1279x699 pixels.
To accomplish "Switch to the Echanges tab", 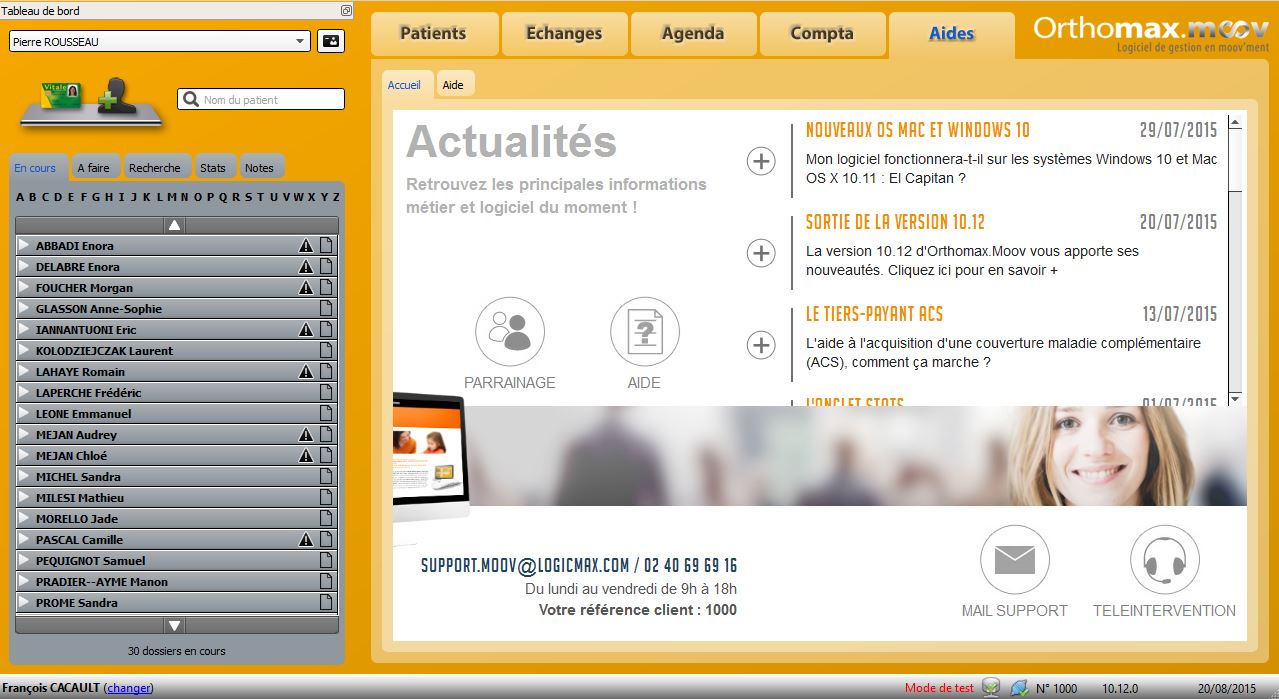I will pos(564,34).
